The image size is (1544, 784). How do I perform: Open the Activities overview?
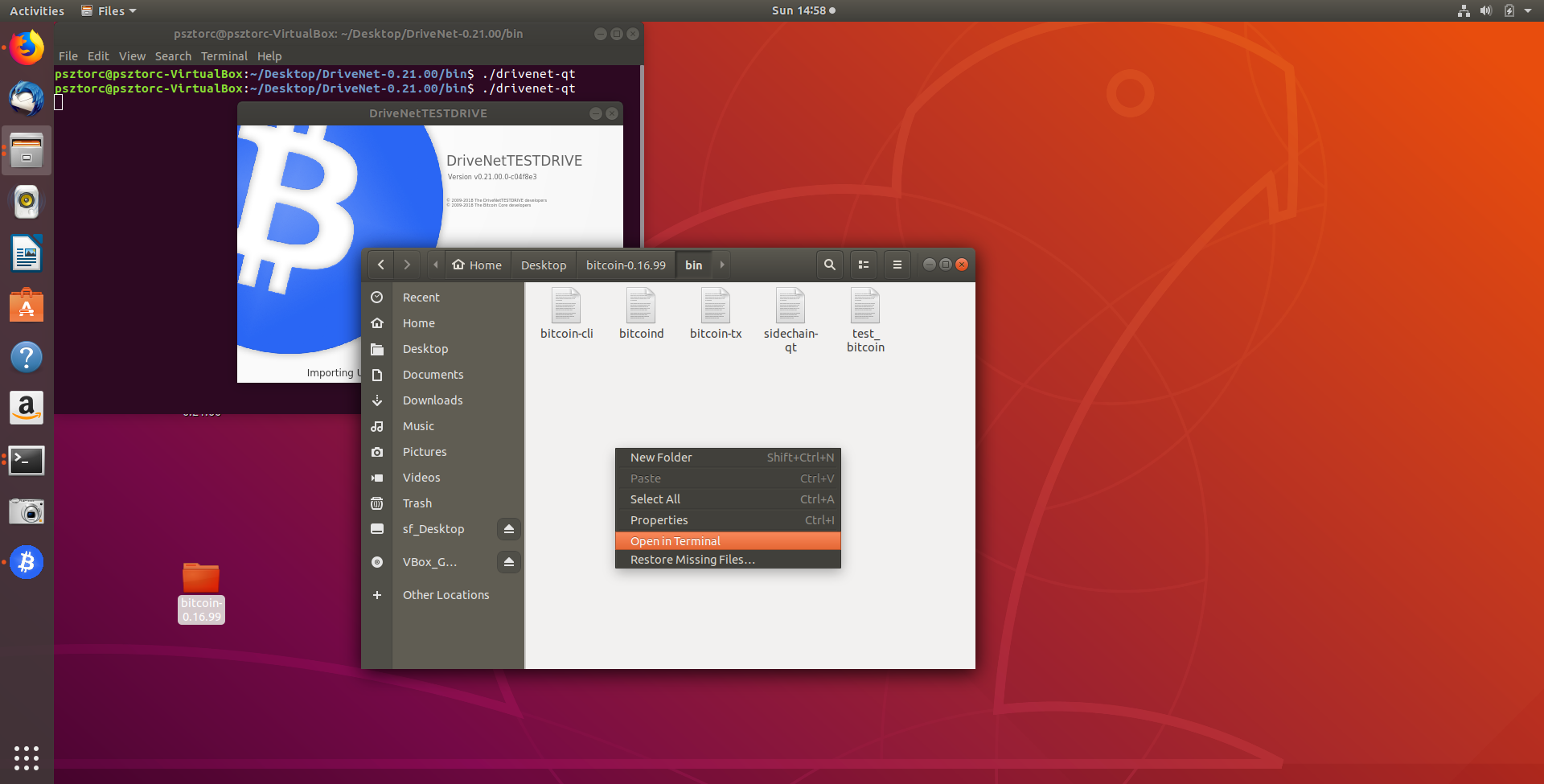(37, 10)
